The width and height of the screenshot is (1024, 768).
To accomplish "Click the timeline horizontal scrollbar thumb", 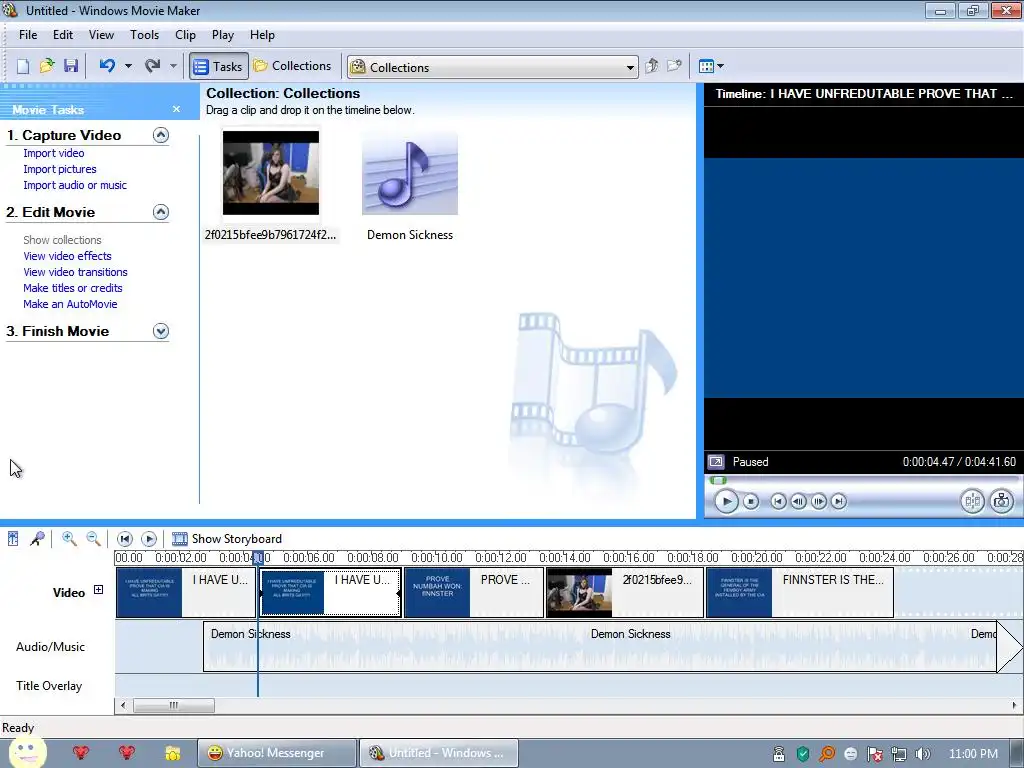I will (x=174, y=705).
